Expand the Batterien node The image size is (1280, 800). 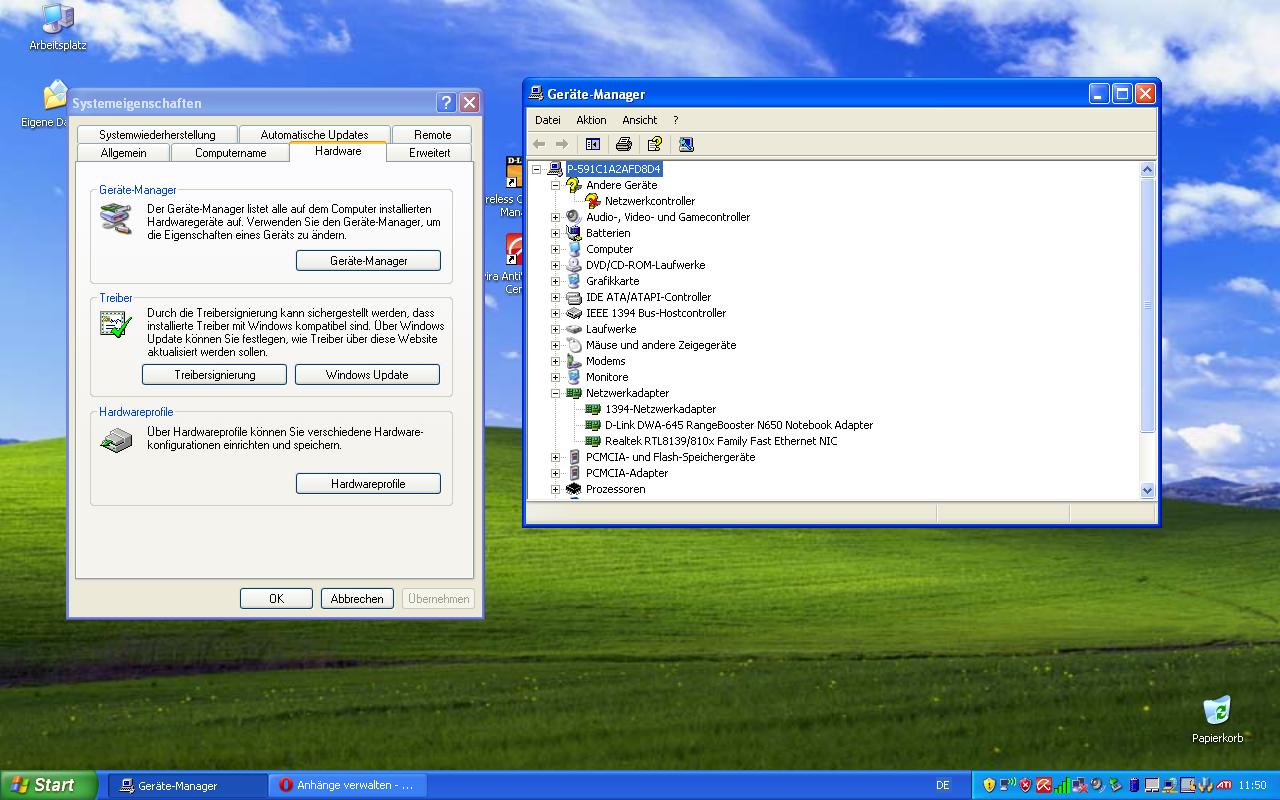[x=556, y=233]
